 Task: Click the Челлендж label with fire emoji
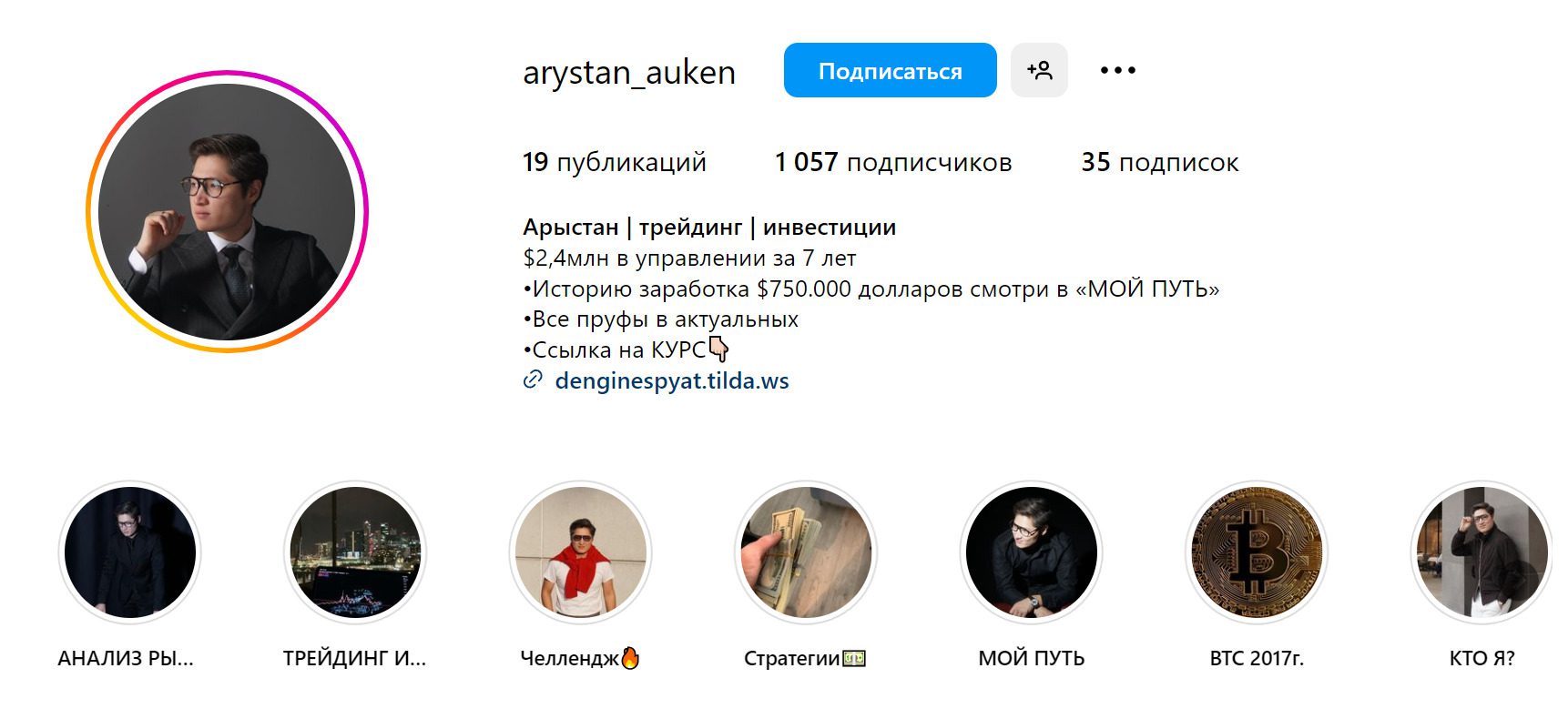pyautogui.click(x=580, y=658)
